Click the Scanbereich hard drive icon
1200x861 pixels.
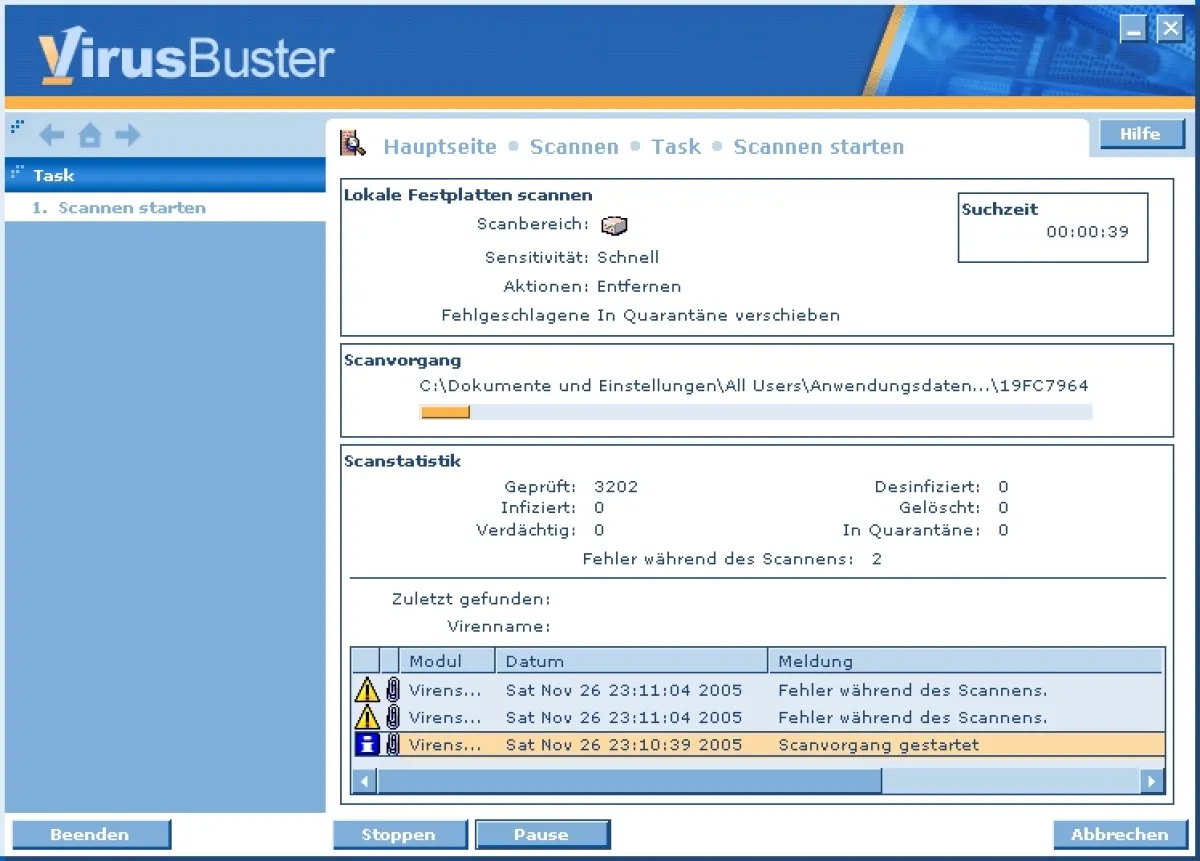[614, 226]
